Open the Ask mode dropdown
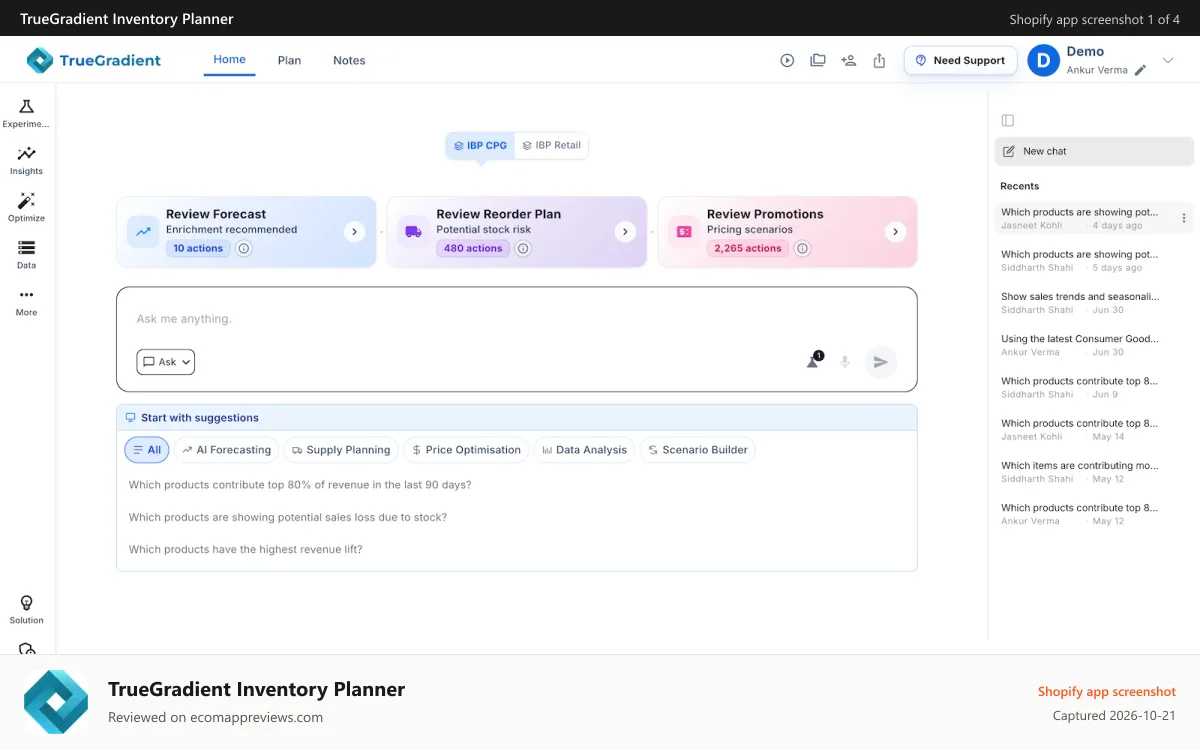The image size is (1200, 750). point(166,362)
